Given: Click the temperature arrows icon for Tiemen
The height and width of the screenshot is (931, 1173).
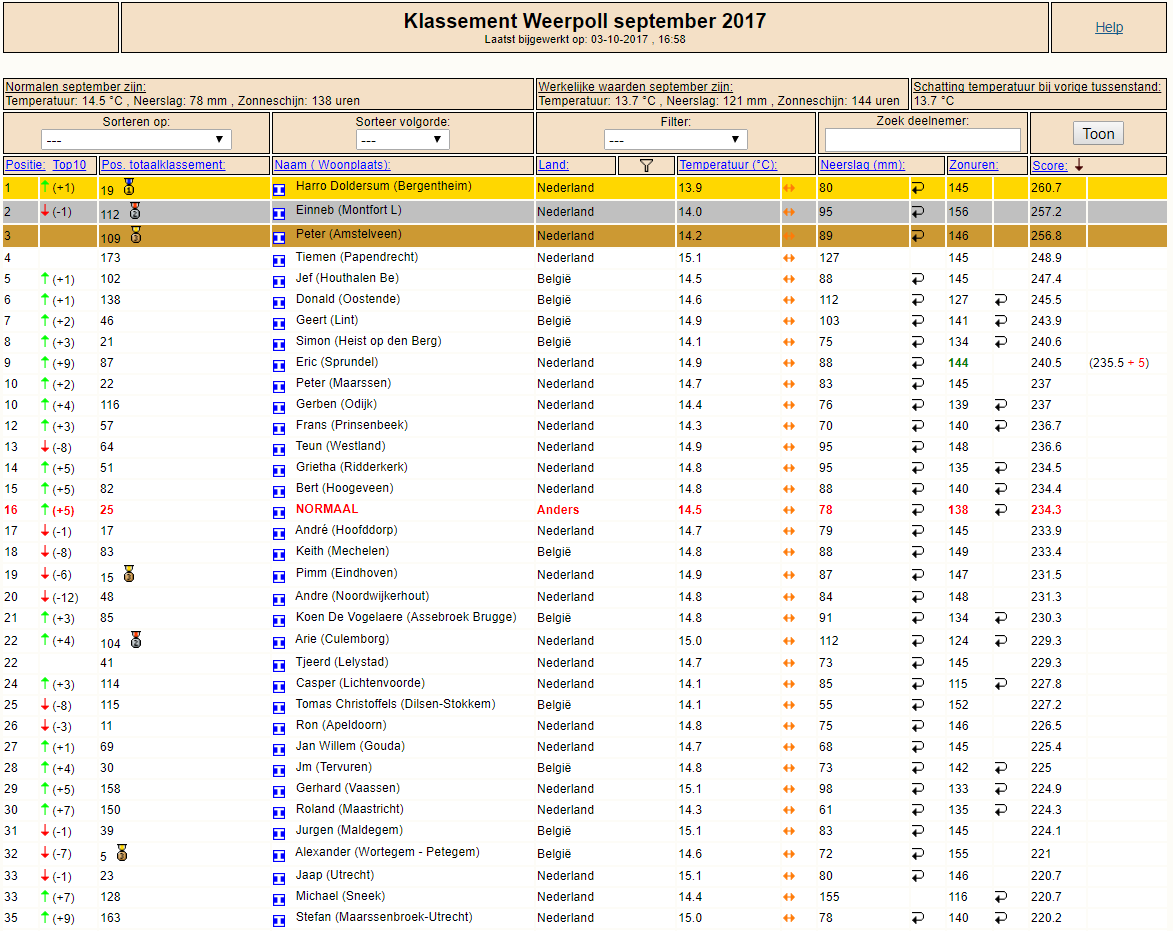Looking at the screenshot, I should [788, 258].
